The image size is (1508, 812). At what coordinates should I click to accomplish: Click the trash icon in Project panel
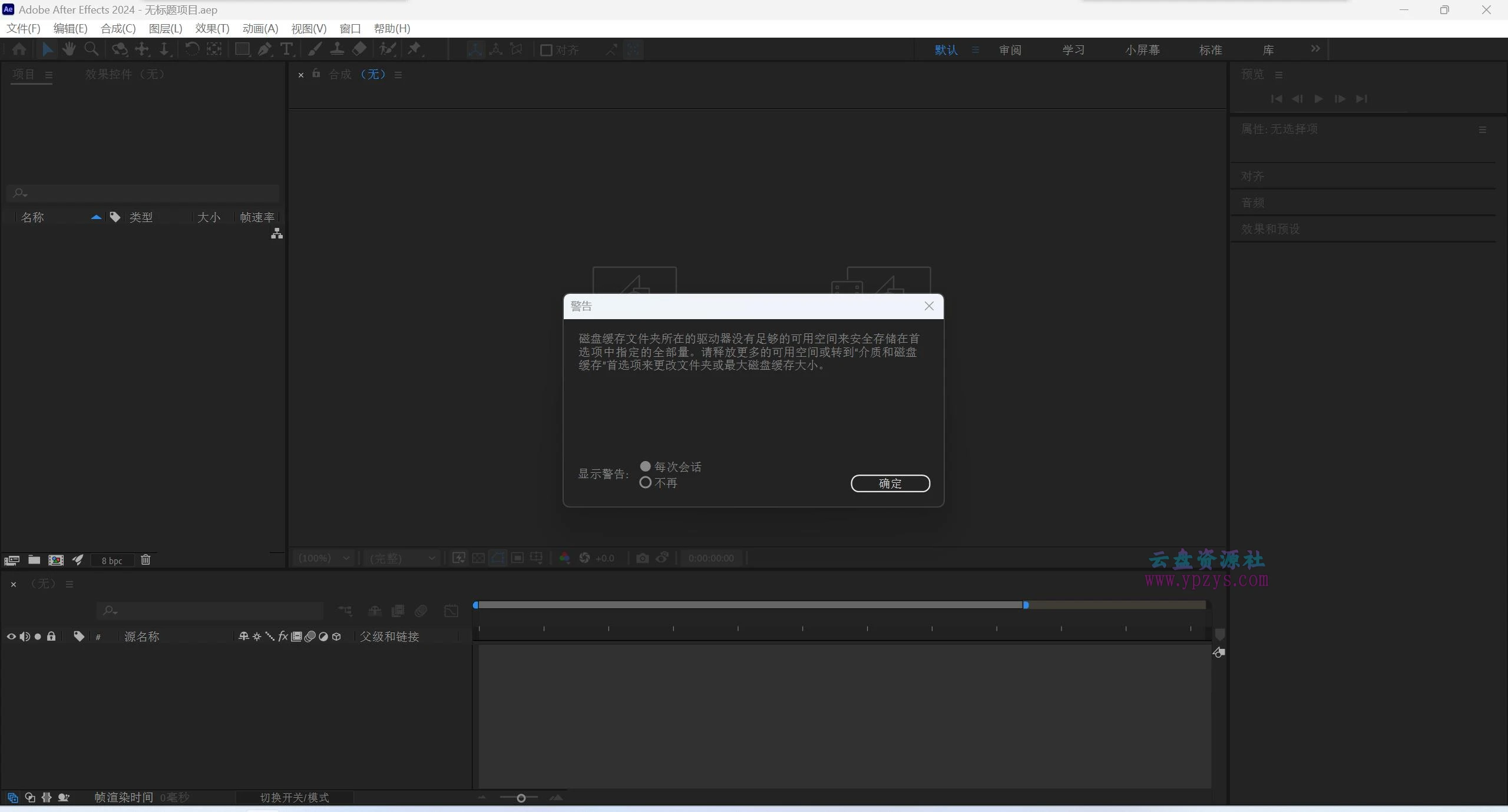pos(145,560)
